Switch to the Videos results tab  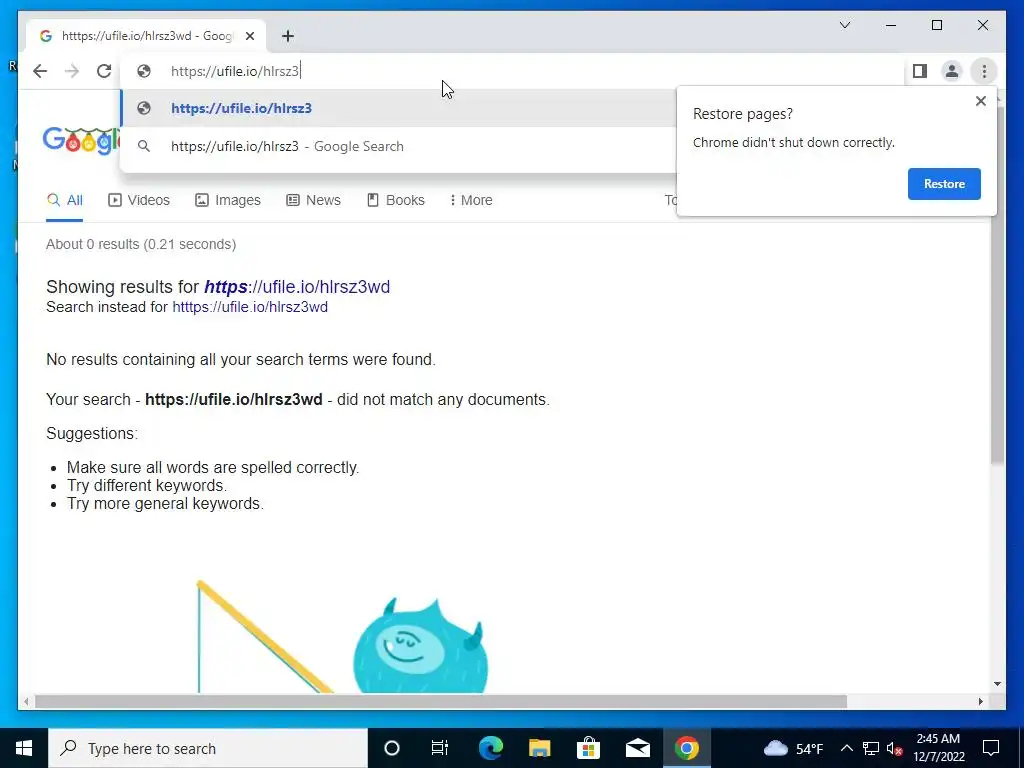(x=138, y=200)
